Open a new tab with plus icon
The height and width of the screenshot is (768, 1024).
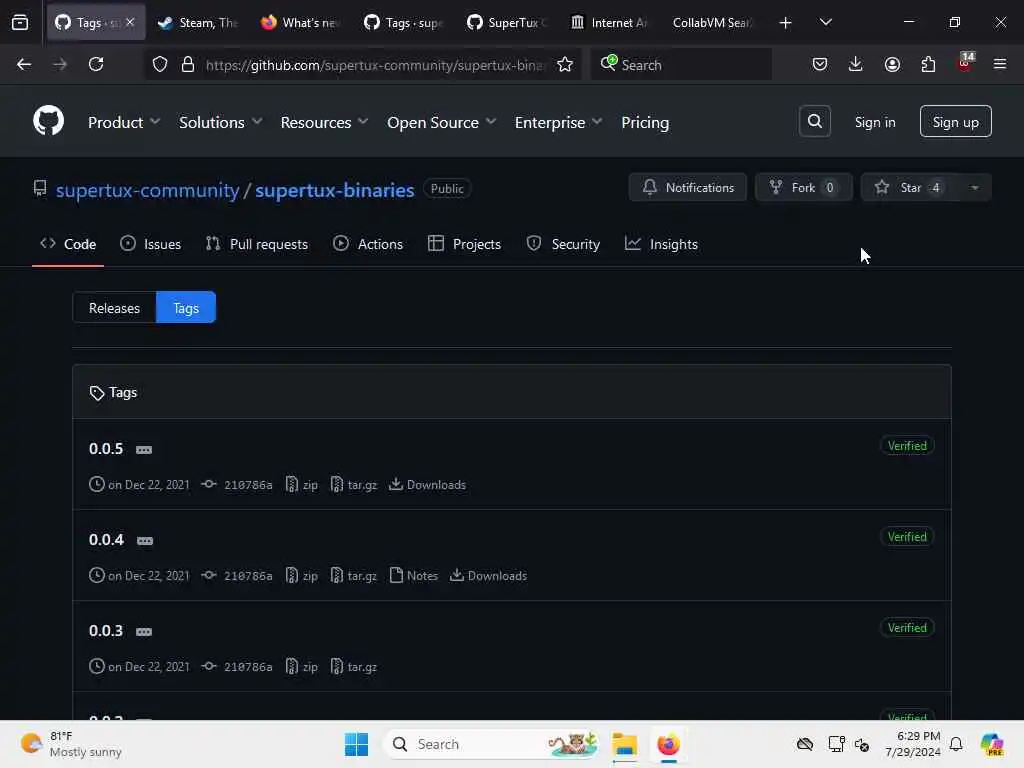(x=786, y=23)
